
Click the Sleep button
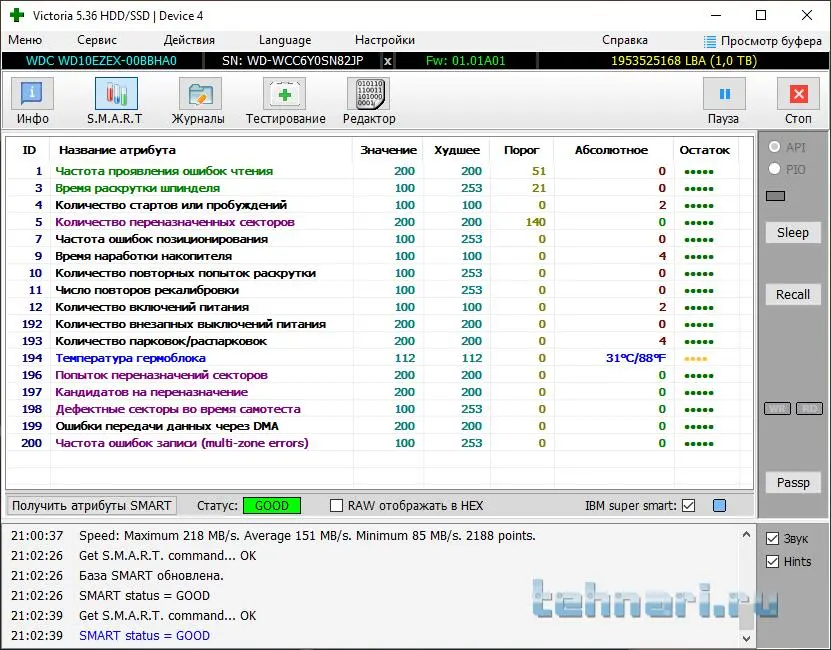point(792,232)
